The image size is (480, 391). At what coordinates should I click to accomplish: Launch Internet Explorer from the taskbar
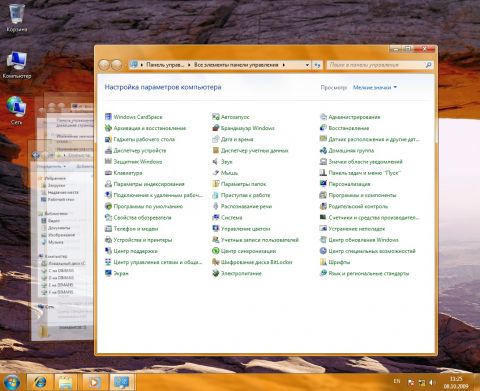pos(40,382)
